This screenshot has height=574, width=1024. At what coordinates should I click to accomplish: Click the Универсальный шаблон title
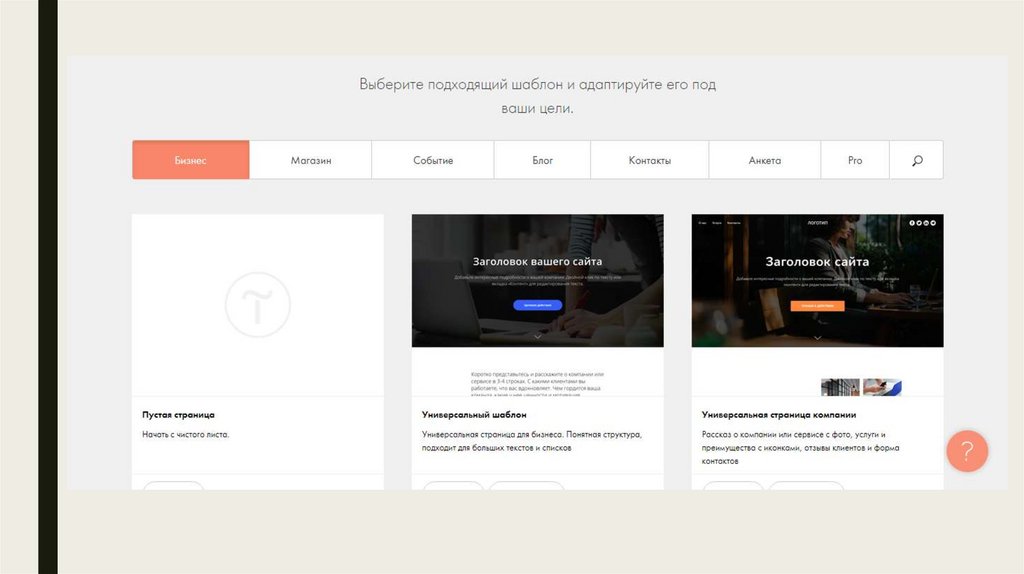[474, 414]
